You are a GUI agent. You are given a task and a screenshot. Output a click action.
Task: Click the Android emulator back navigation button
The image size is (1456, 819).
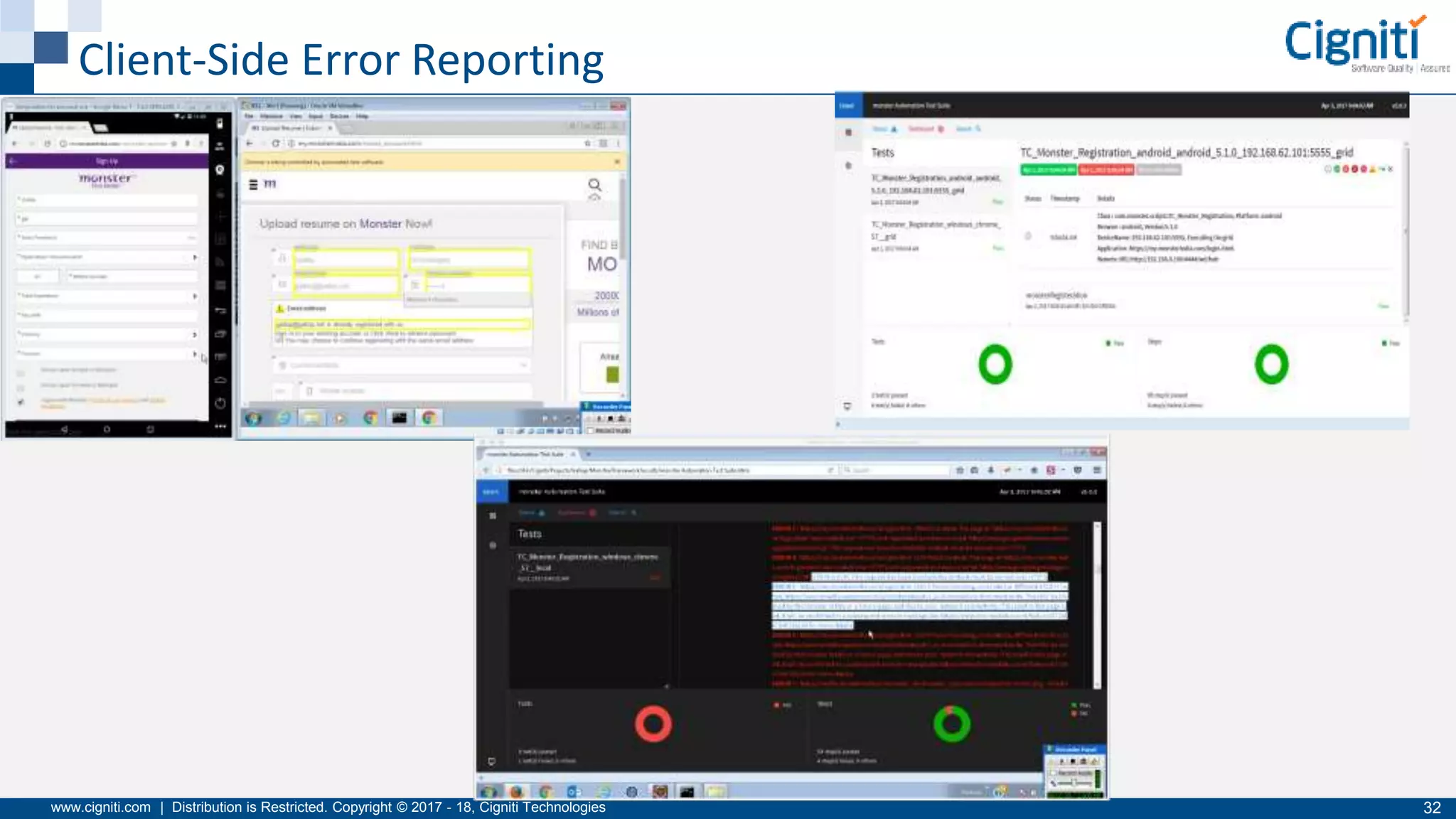[65, 429]
